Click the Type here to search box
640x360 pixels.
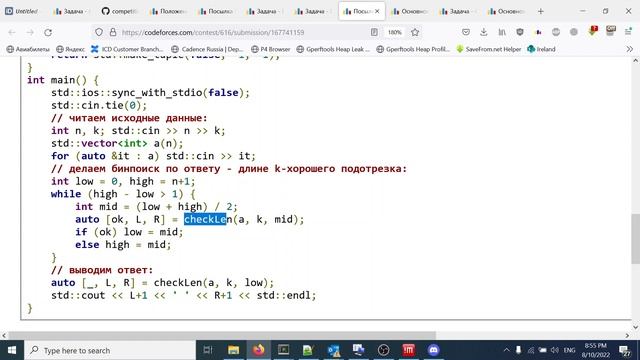point(111,350)
